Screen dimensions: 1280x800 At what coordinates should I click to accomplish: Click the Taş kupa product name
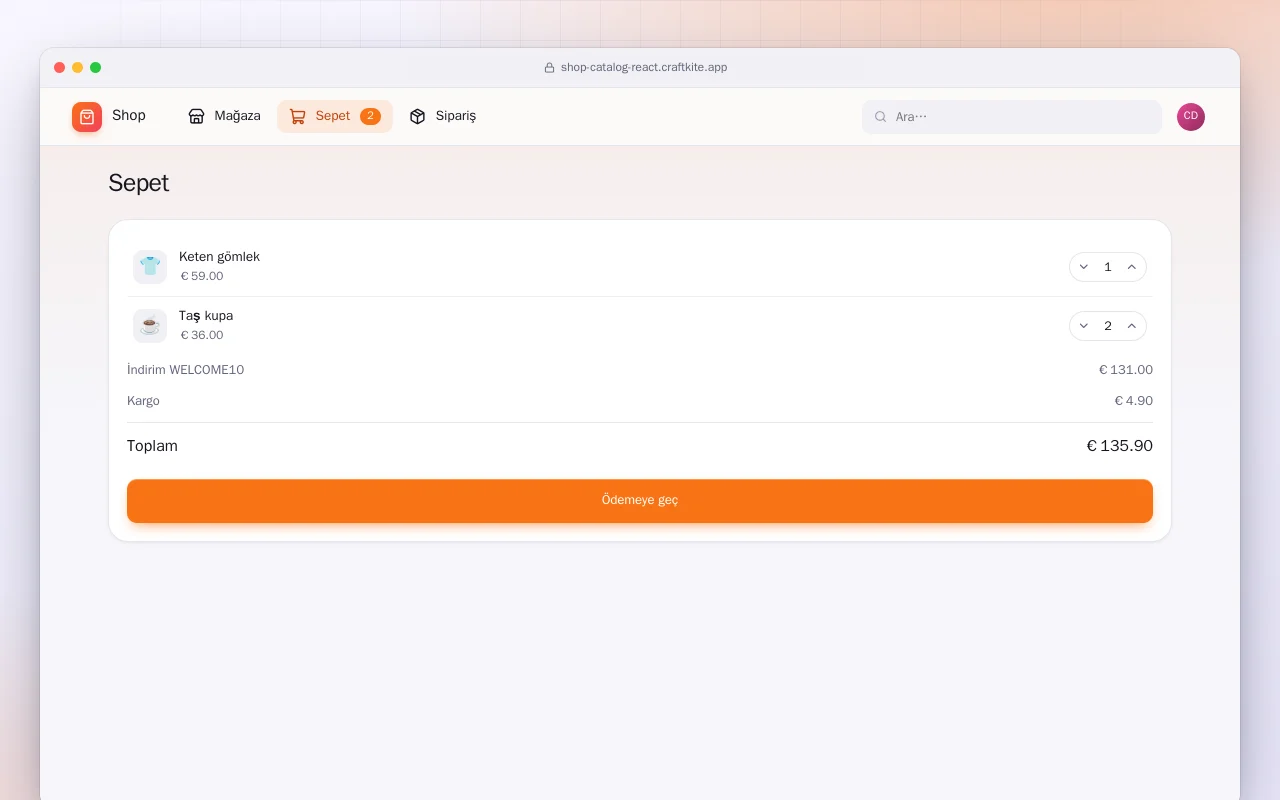(x=206, y=316)
